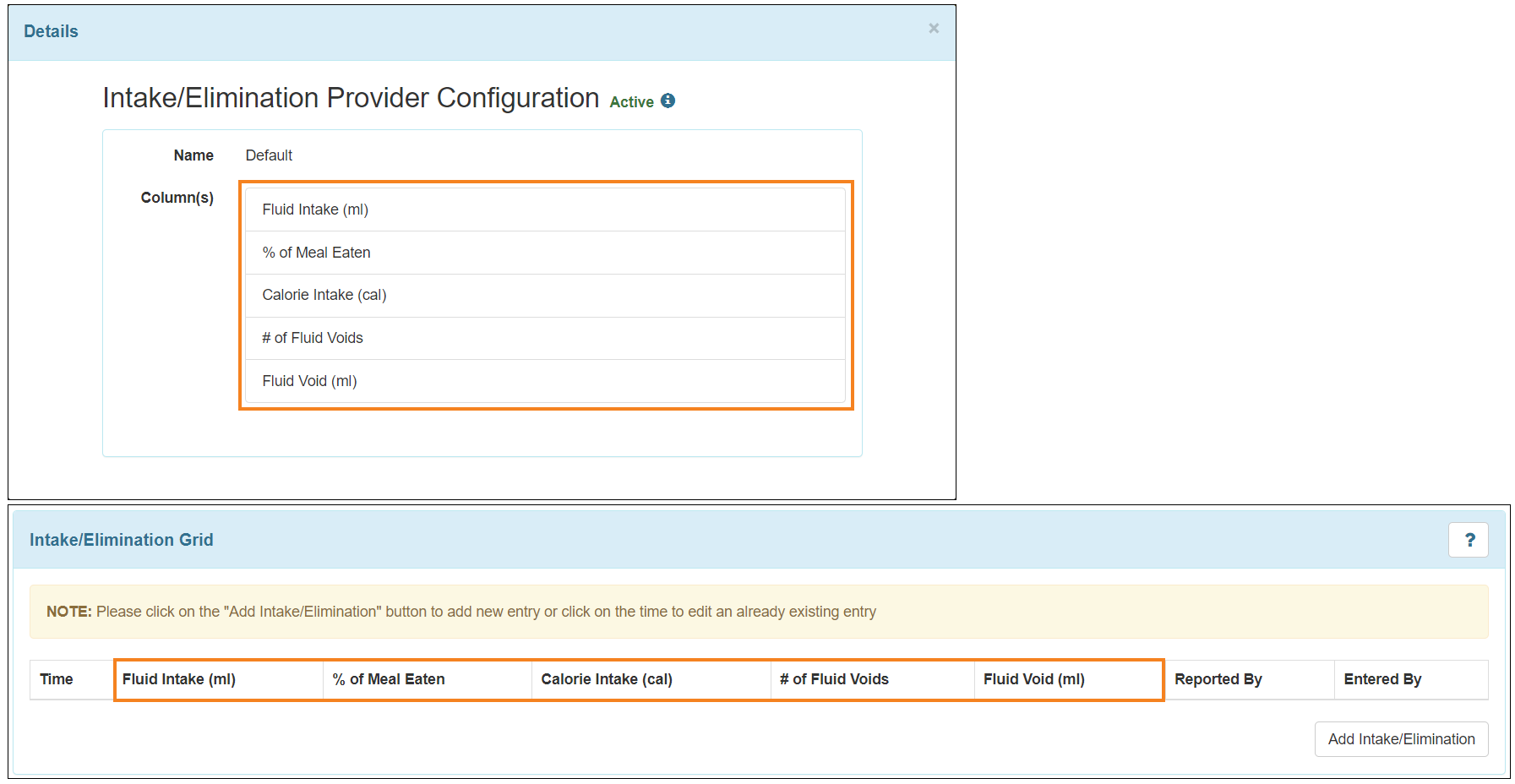
Task: Click the Name field label
Action: click(193, 155)
